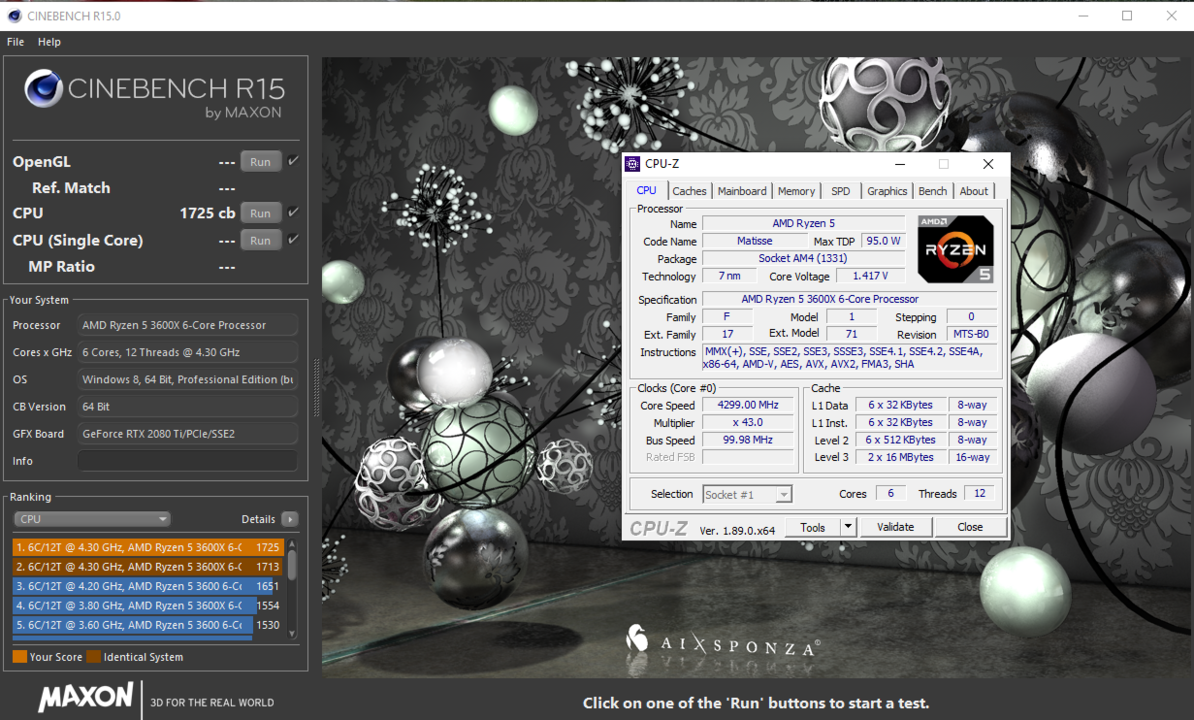Switch to CPU-Z Memory tab

pyautogui.click(x=797, y=191)
